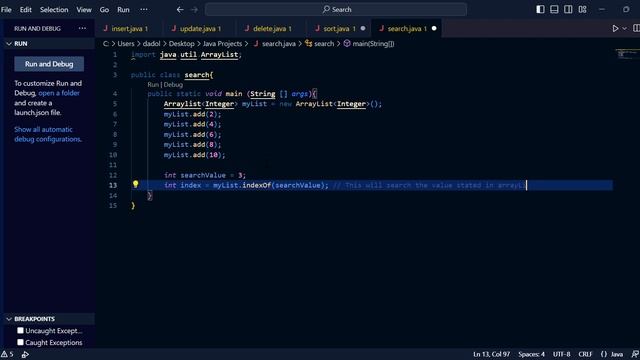
Task: Open Go menu
Action: pyautogui.click(x=104, y=9)
